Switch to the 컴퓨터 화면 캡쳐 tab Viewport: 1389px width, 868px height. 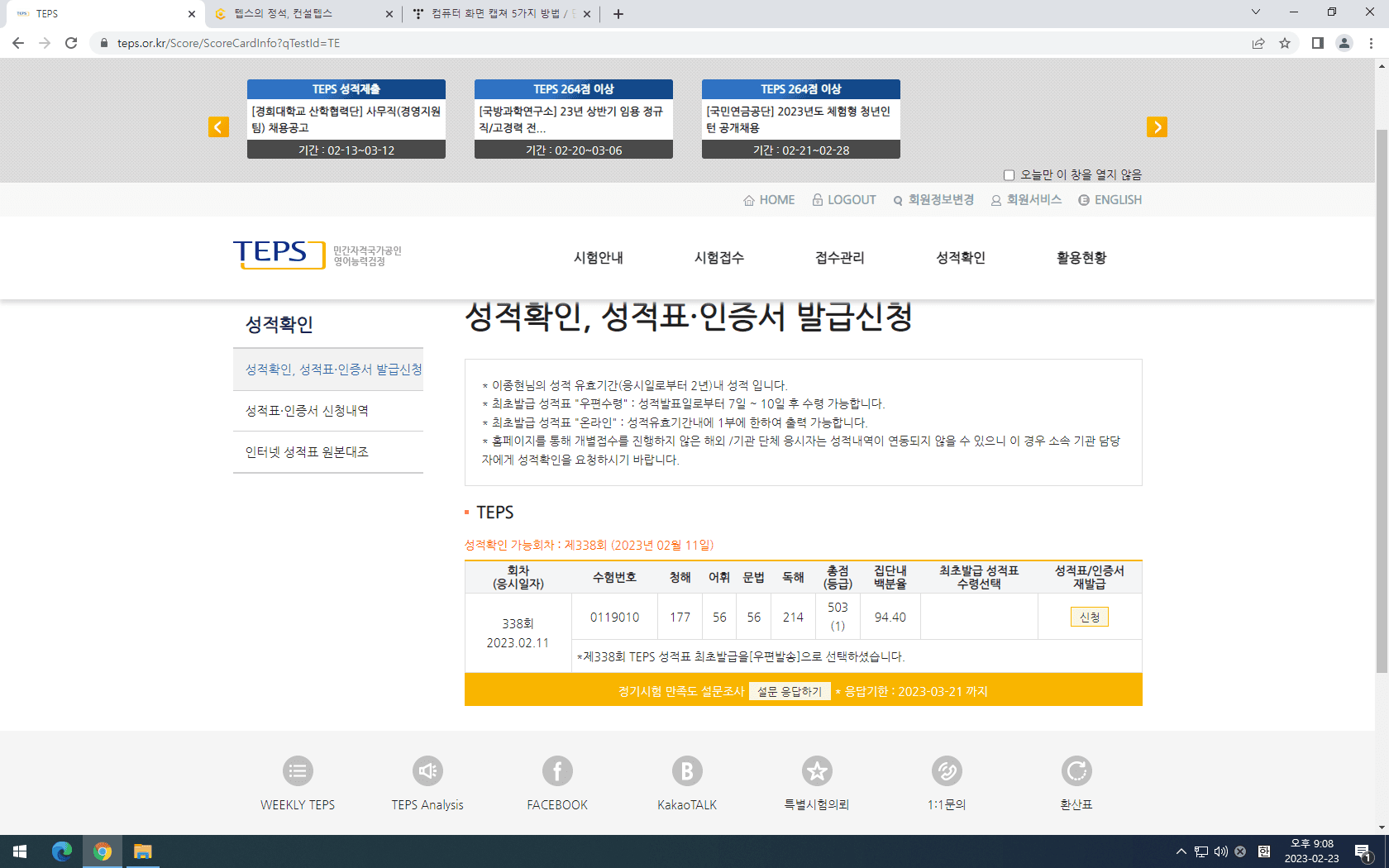[502, 13]
